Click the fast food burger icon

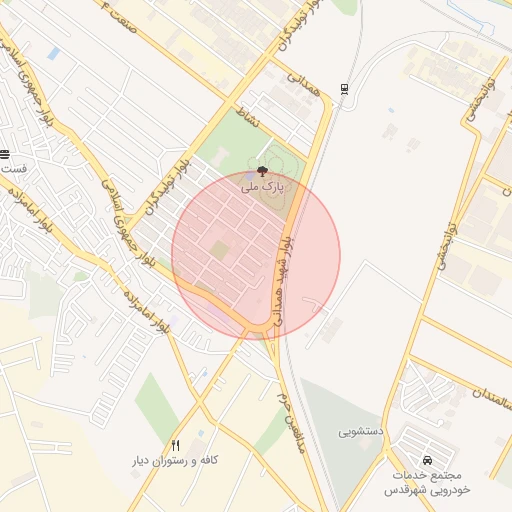pyautogui.click(x=4, y=155)
